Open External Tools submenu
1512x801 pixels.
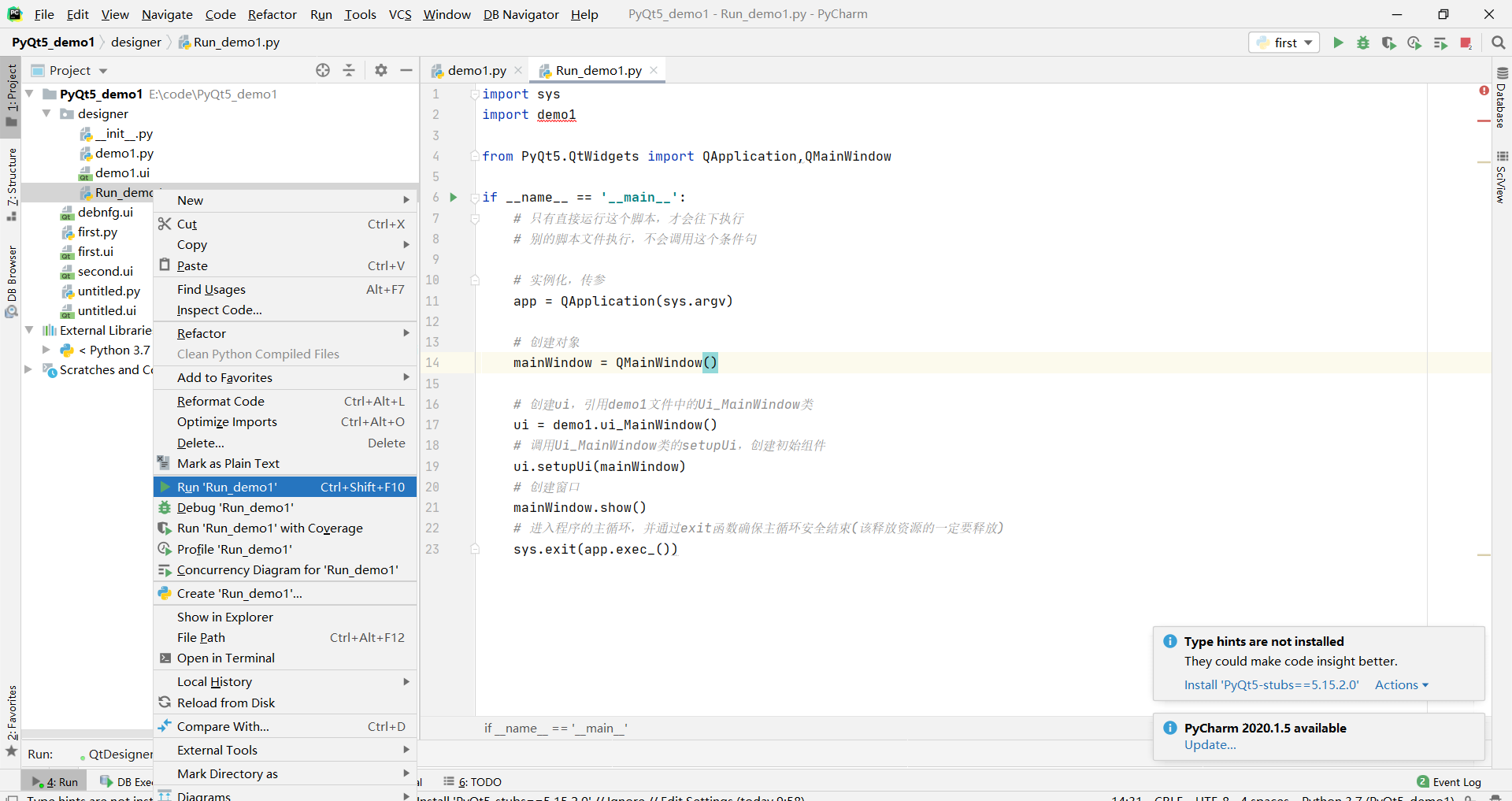click(285, 750)
